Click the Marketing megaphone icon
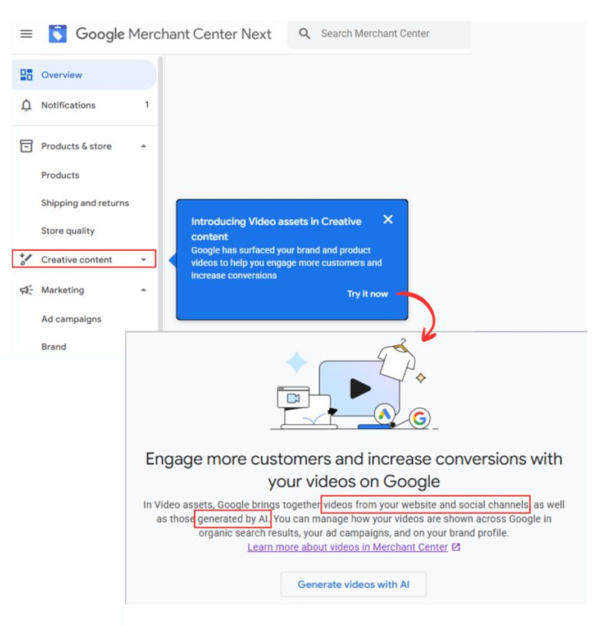 26,290
